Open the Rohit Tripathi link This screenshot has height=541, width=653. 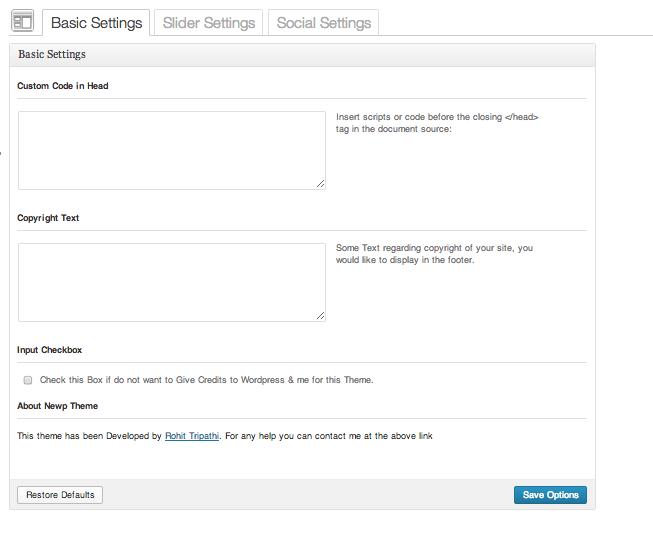tap(192, 436)
